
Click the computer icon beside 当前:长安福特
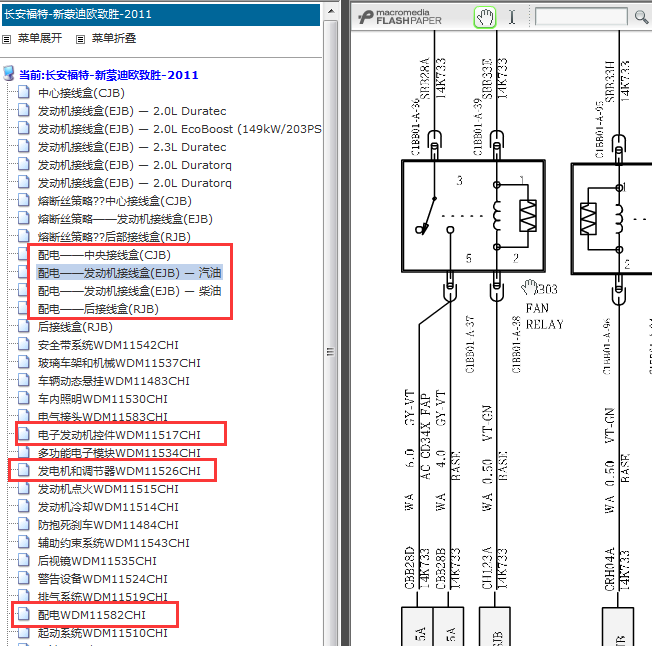pos(9,74)
